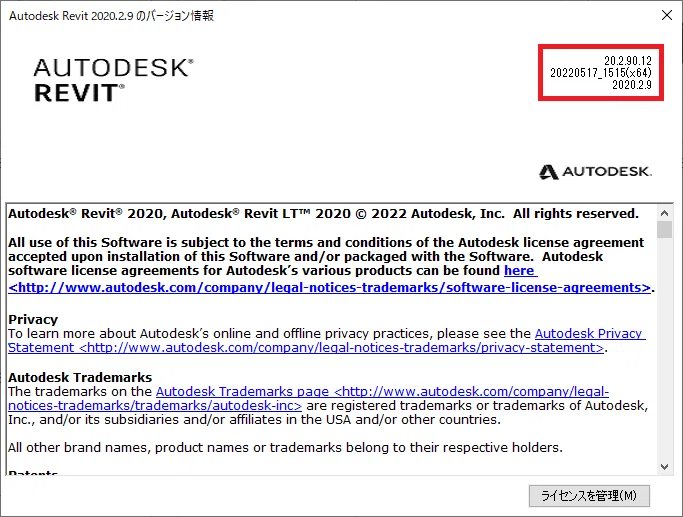
Task: Click the scrollbar up arrow
Action: coord(664,213)
